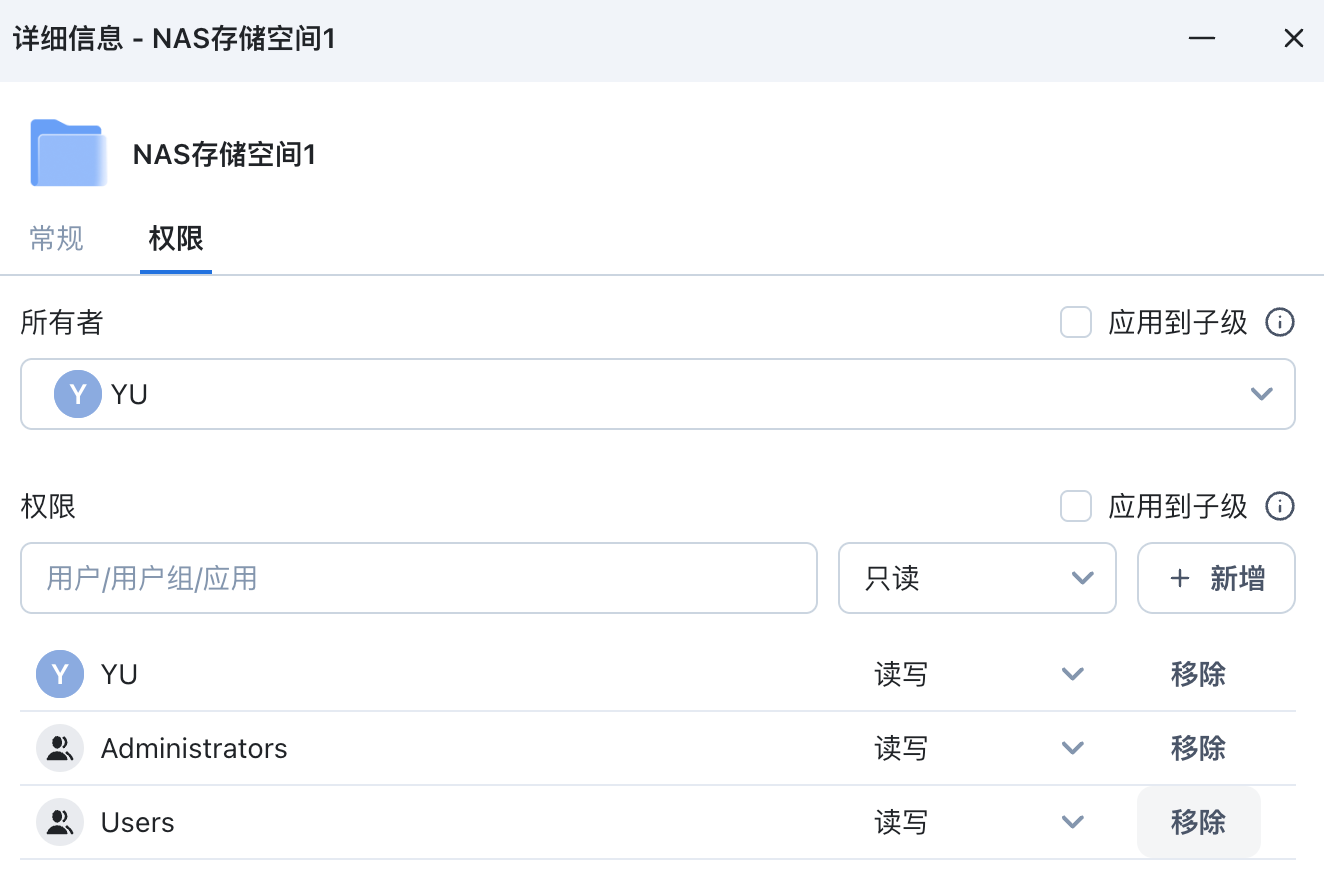Switch to the 常规 tab
The height and width of the screenshot is (890, 1324).
57,239
